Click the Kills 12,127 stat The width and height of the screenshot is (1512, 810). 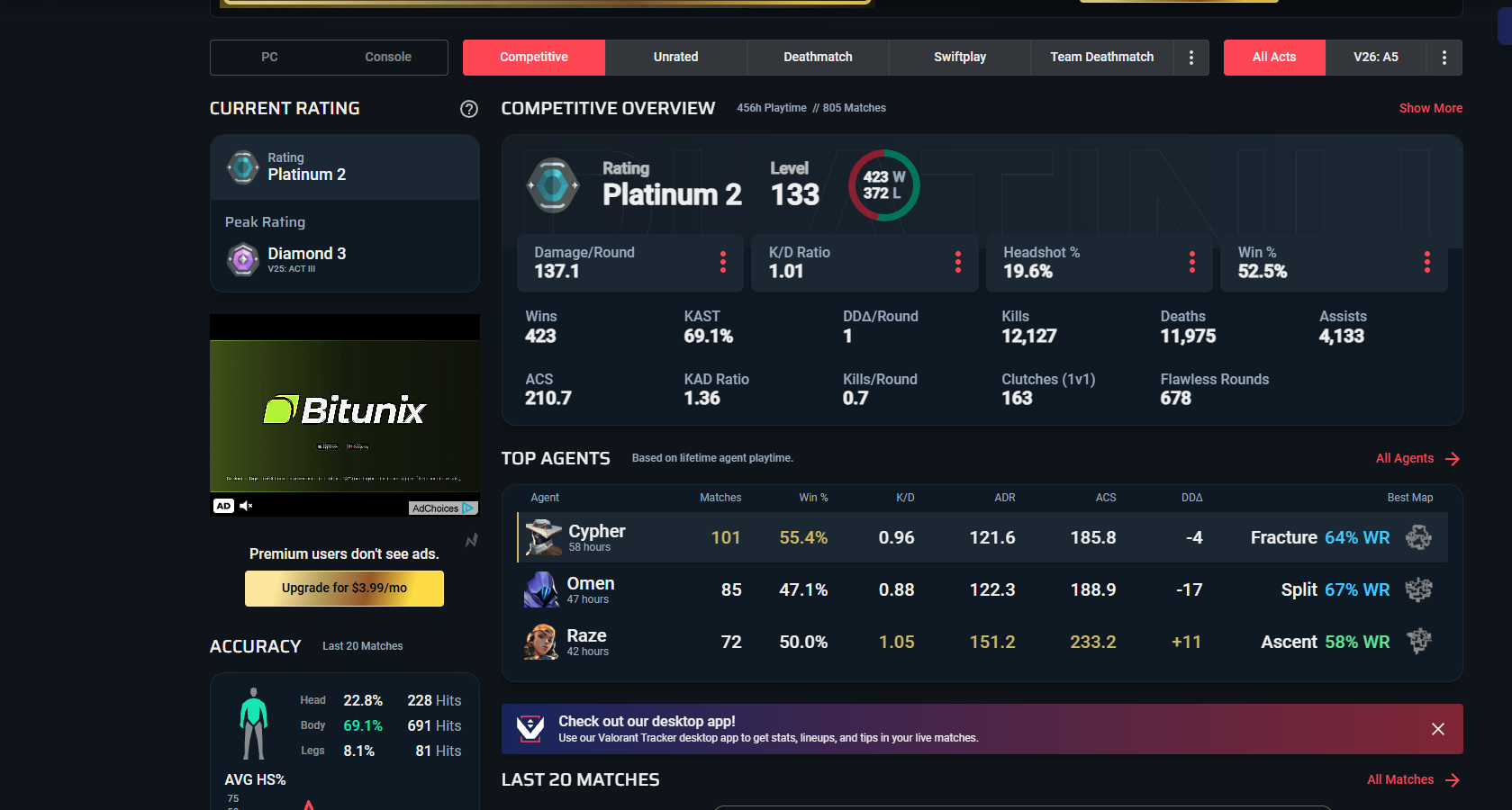(x=1029, y=327)
